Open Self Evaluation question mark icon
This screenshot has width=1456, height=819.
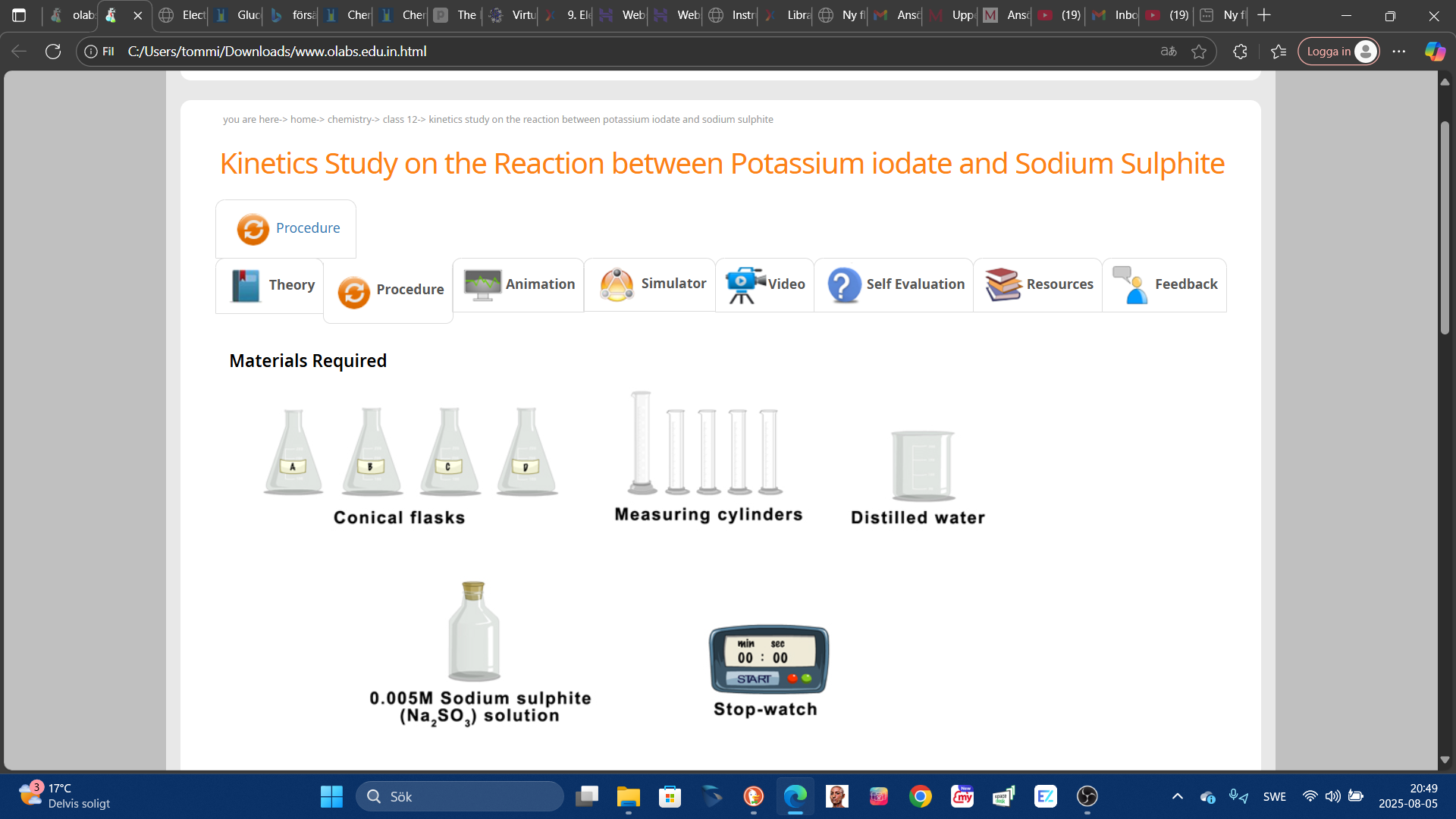(843, 285)
